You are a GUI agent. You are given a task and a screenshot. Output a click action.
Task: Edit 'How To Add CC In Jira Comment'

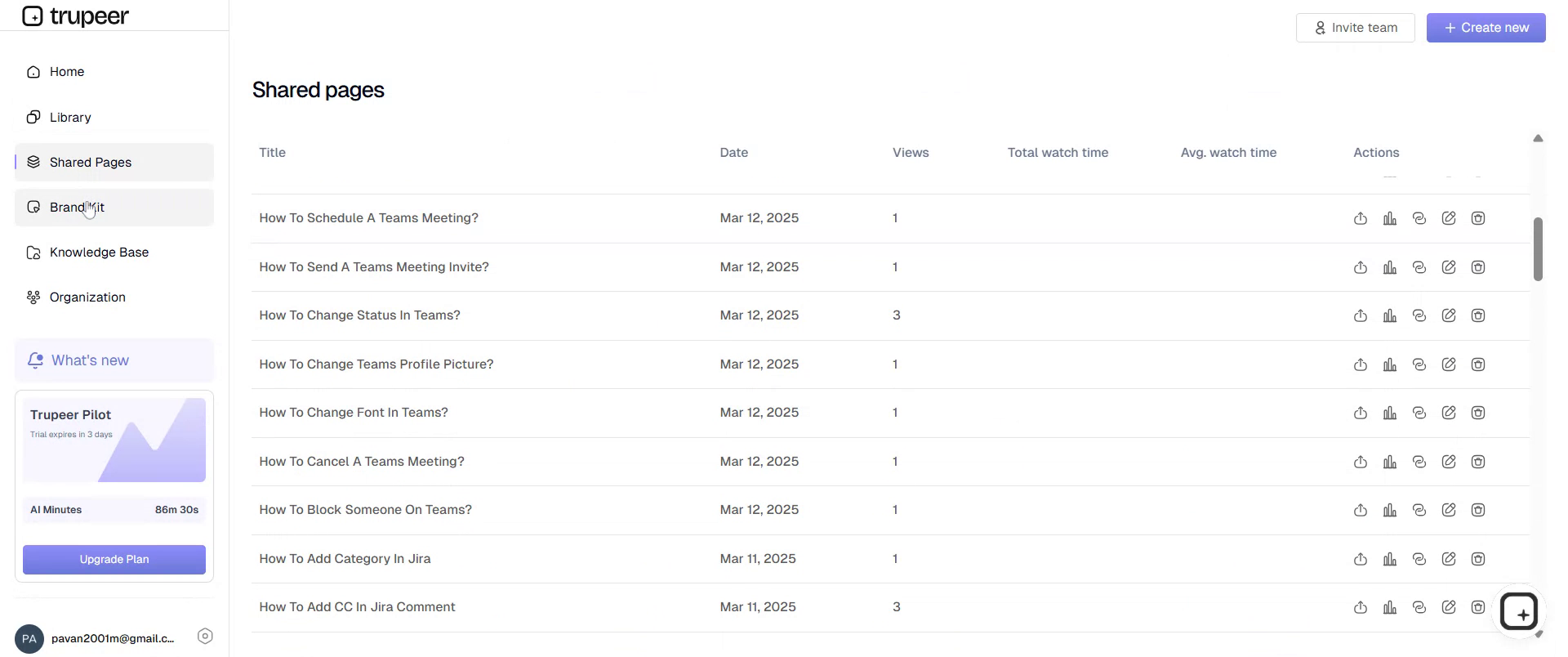1449,607
